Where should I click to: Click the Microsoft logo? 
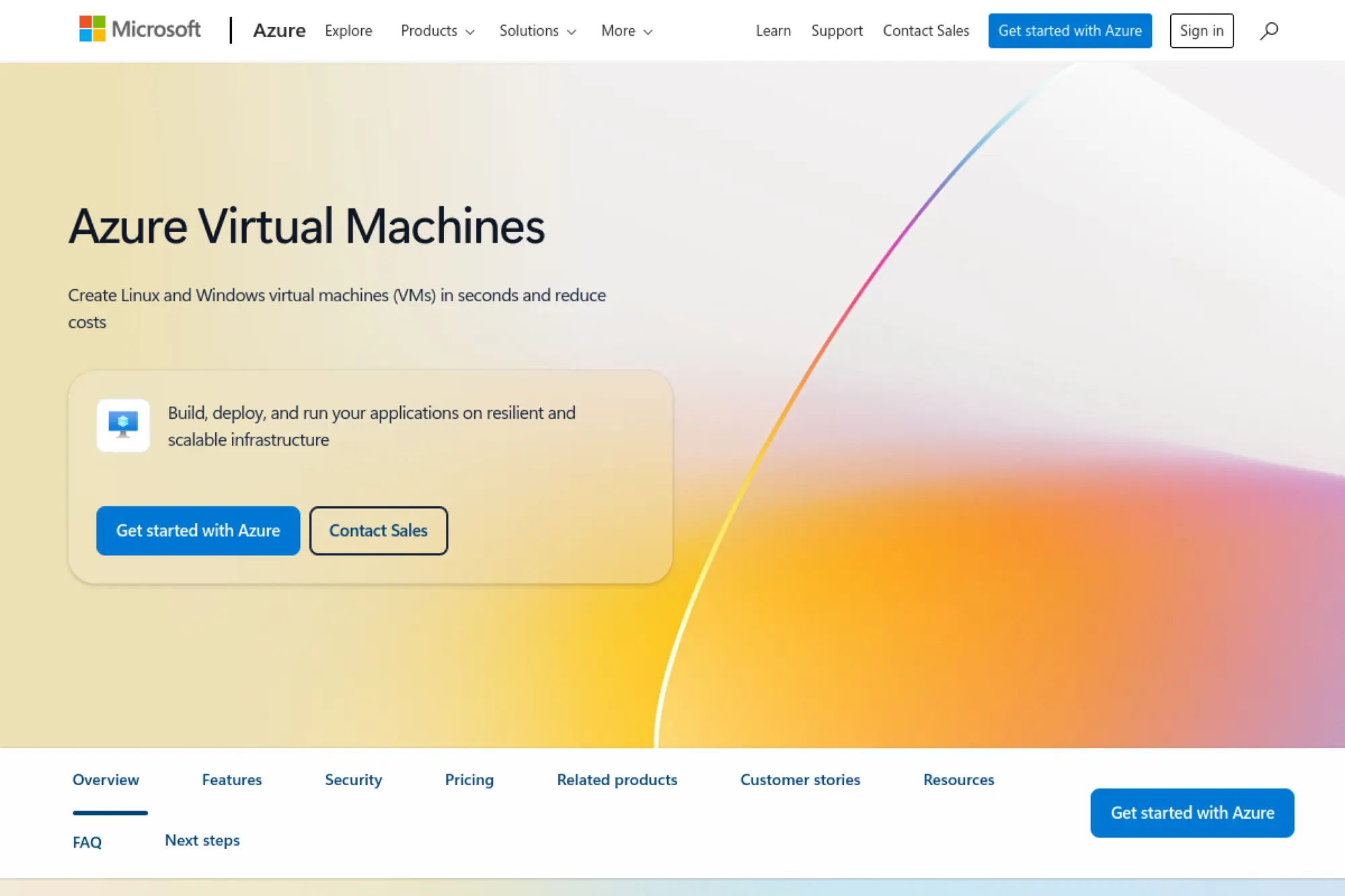pos(139,29)
